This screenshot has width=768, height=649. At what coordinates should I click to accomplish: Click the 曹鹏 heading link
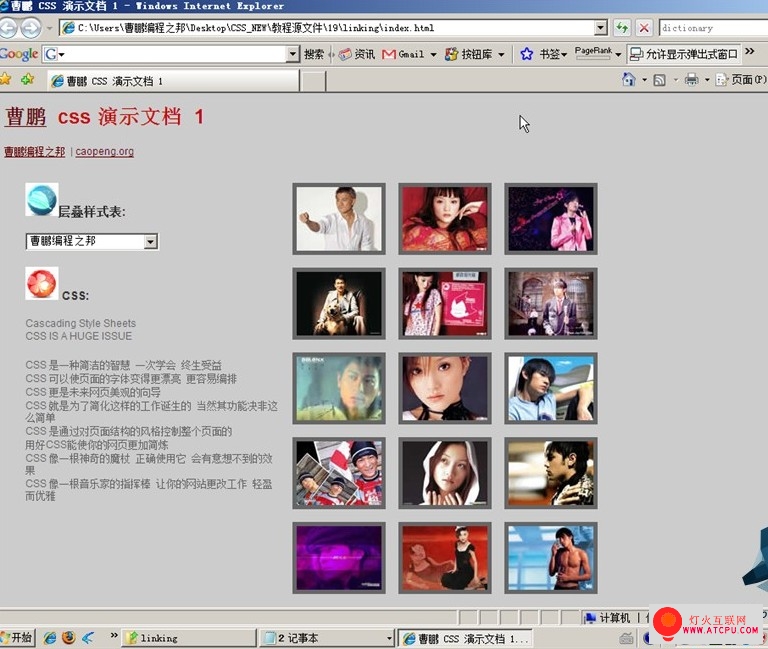25,117
